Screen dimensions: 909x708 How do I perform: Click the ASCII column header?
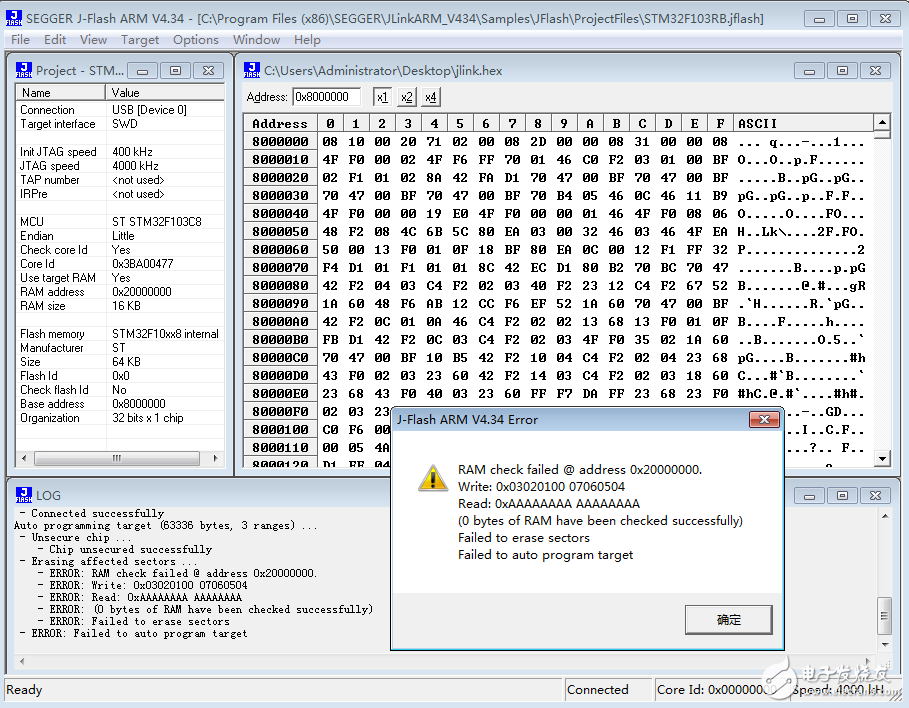(803, 124)
